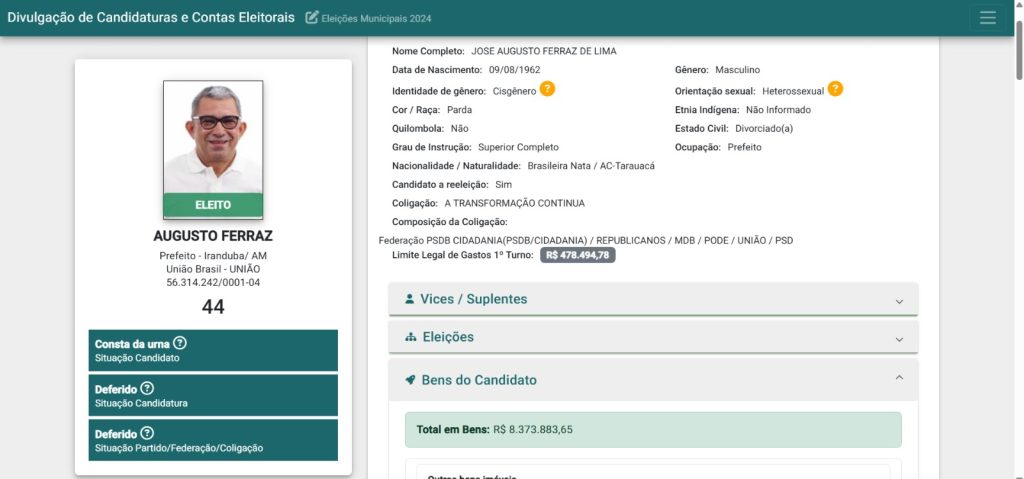Click União Brasil - UNIÃO party text
The height and width of the screenshot is (479, 1024).
click(x=213, y=269)
